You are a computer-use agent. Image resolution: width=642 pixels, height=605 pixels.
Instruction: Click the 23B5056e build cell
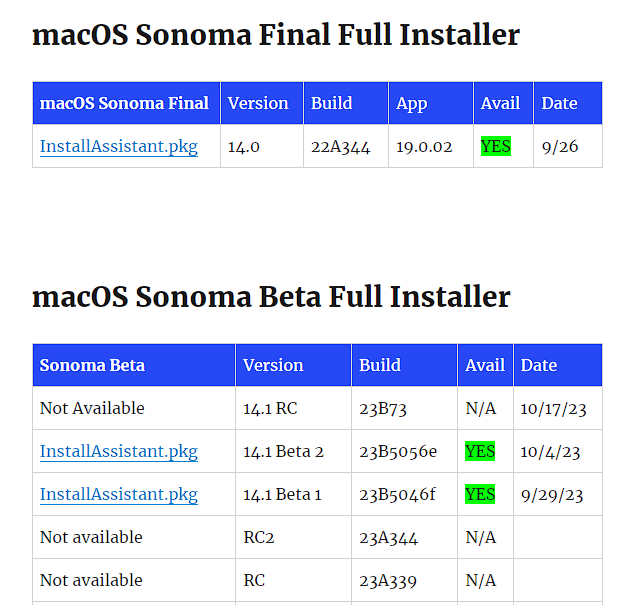tap(398, 451)
